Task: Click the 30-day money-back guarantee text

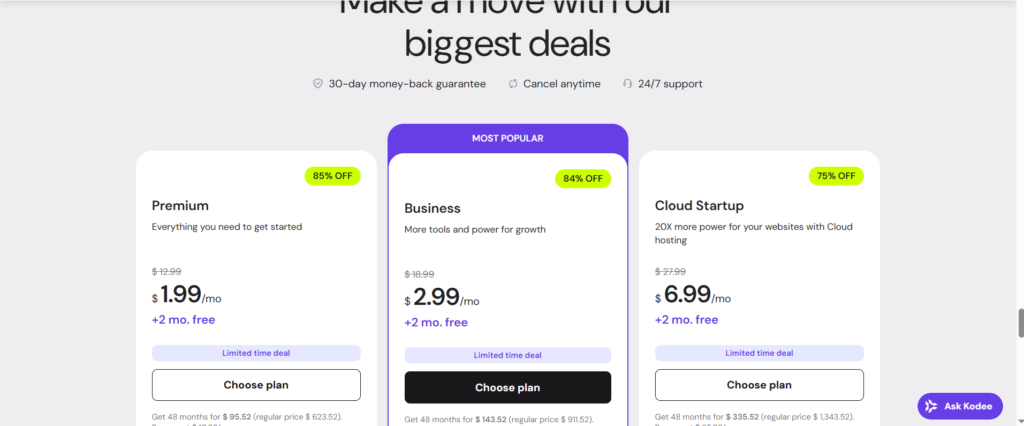Action: click(x=407, y=84)
